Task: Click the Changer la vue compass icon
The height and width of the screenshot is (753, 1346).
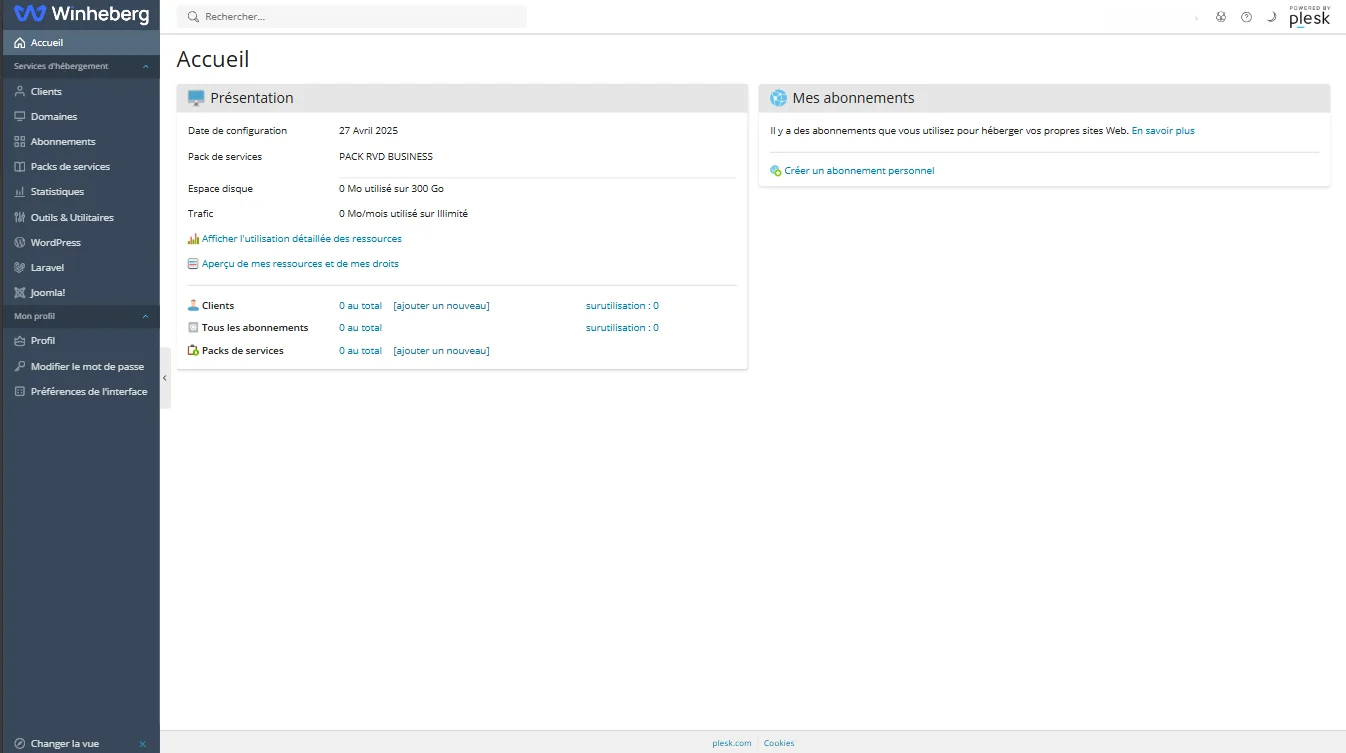Action: tap(20, 743)
